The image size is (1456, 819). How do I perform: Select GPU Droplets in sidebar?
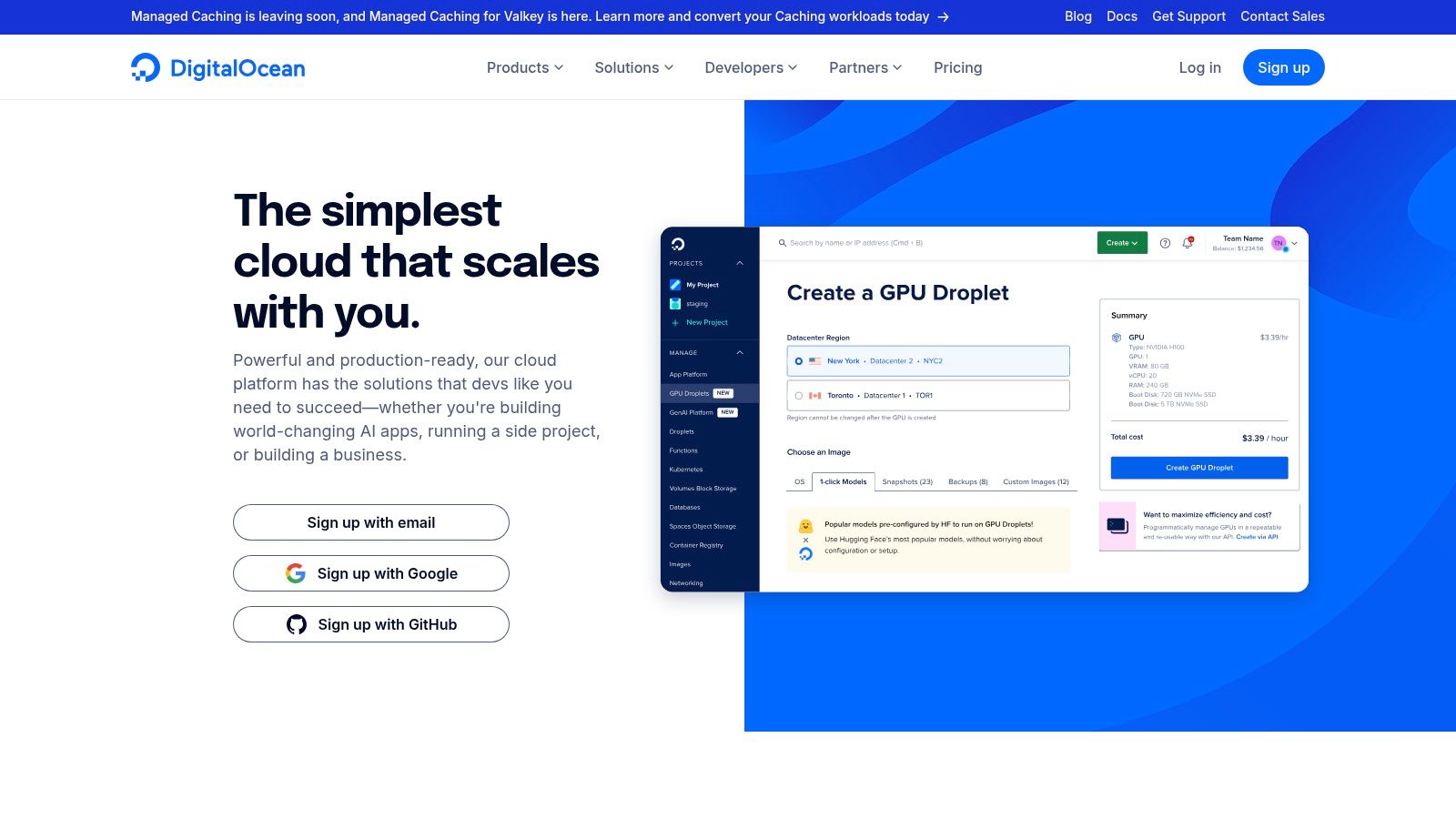click(x=710, y=393)
